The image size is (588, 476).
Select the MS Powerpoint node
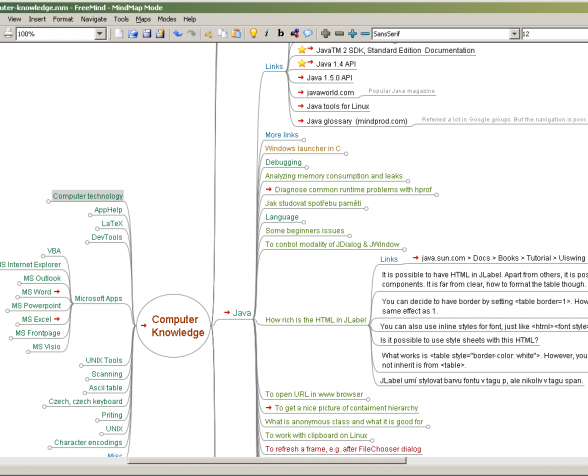pos(36,305)
